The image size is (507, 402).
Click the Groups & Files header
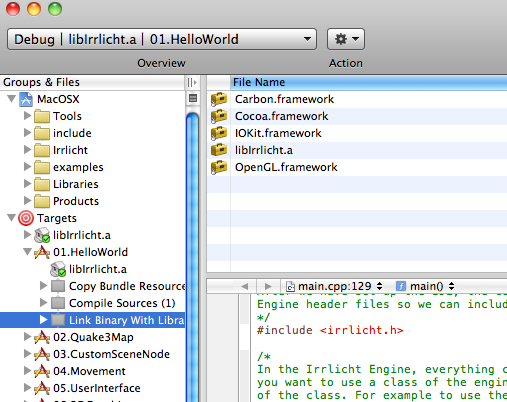(92, 82)
